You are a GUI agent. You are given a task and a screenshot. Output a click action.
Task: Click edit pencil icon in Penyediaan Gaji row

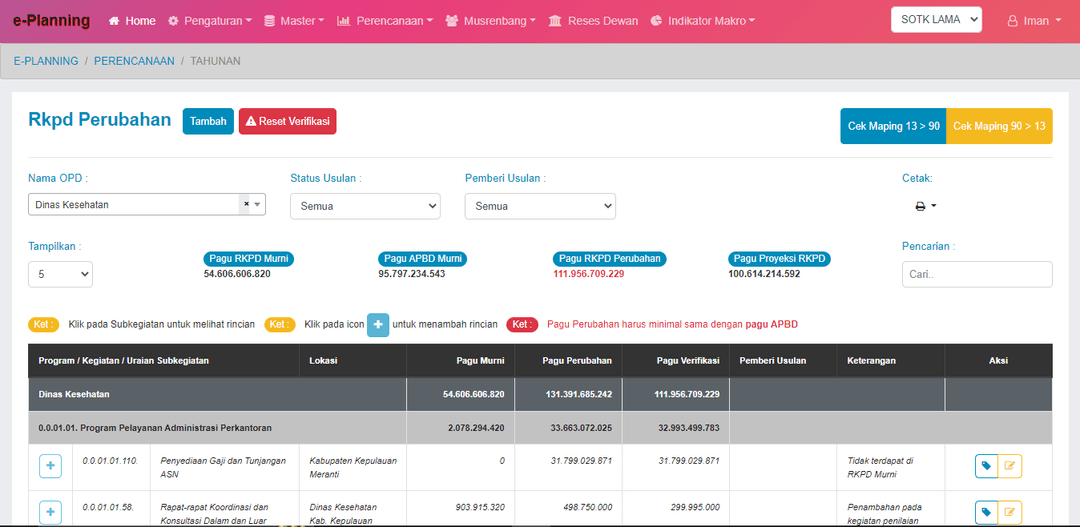click(x=1010, y=466)
